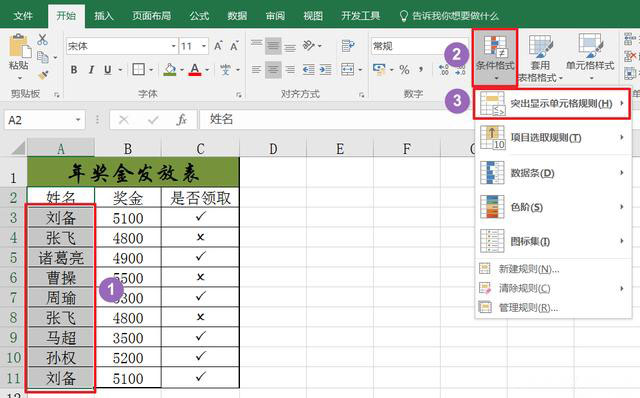Click 管理规则(R)... manage rules
Viewport: 640px width, 398px height.
click(x=553, y=307)
